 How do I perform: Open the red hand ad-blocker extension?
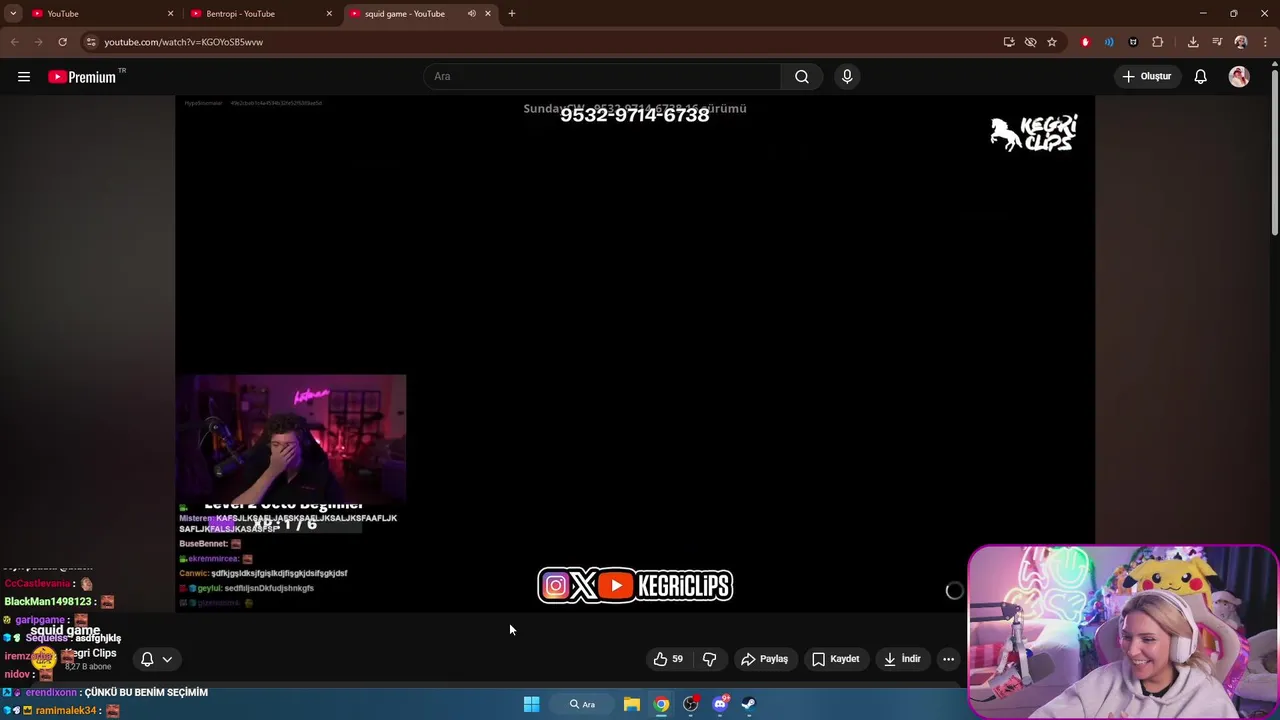pos(1085,42)
